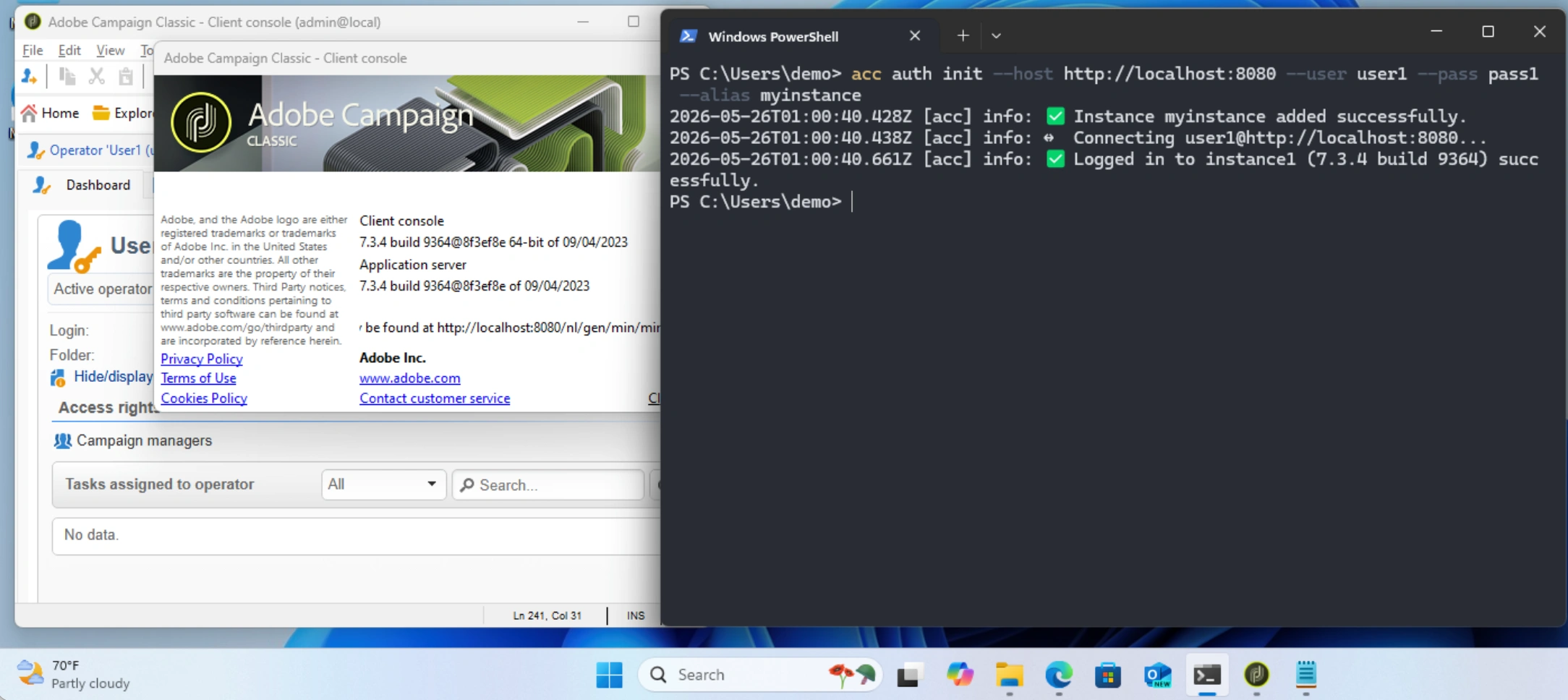Open the Explorer folder view
Image resolution: width=1568 pixels, height=700 pixels.
pos(122,113)
